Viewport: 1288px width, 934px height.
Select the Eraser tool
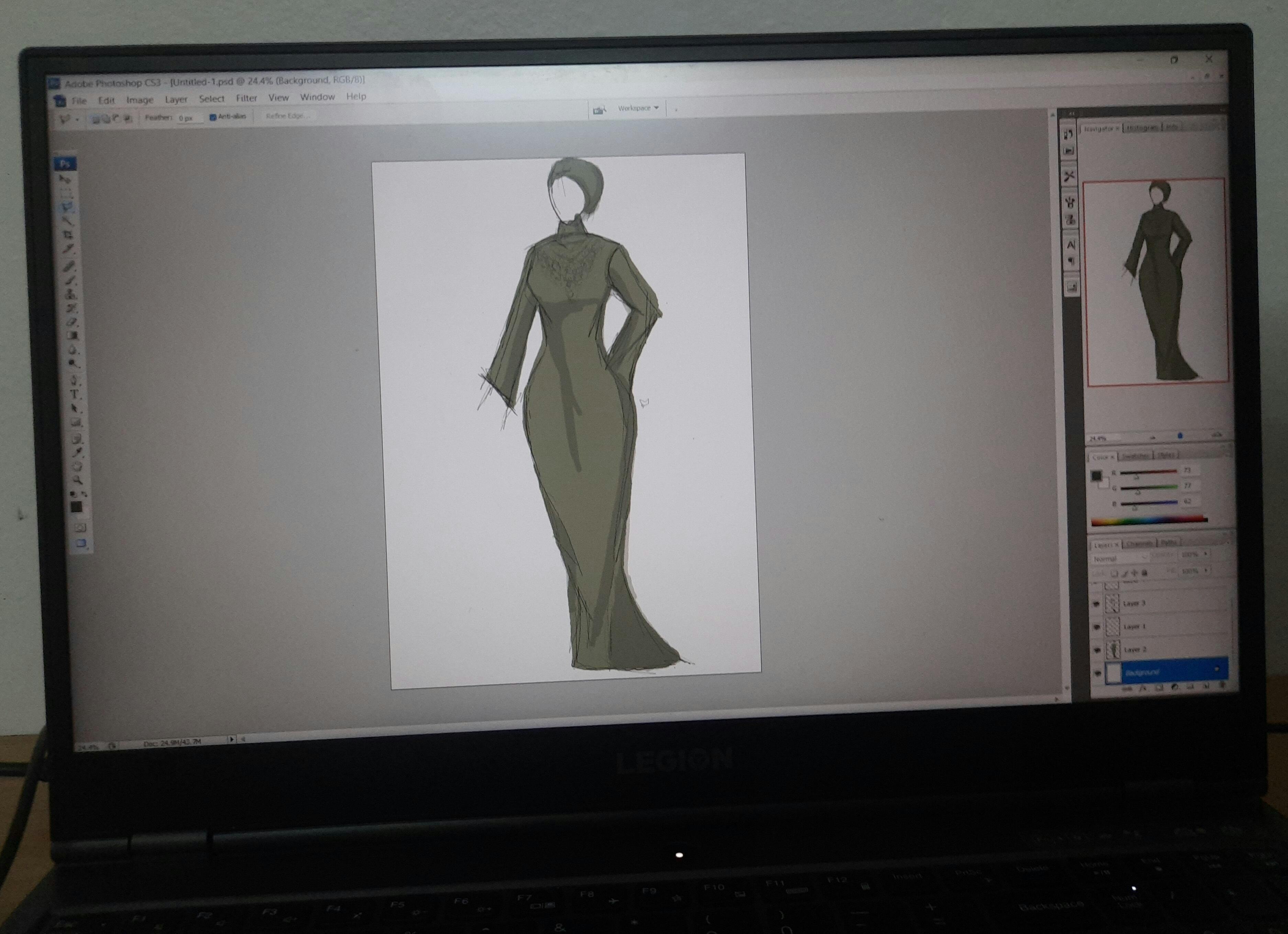tap(71, 322)
